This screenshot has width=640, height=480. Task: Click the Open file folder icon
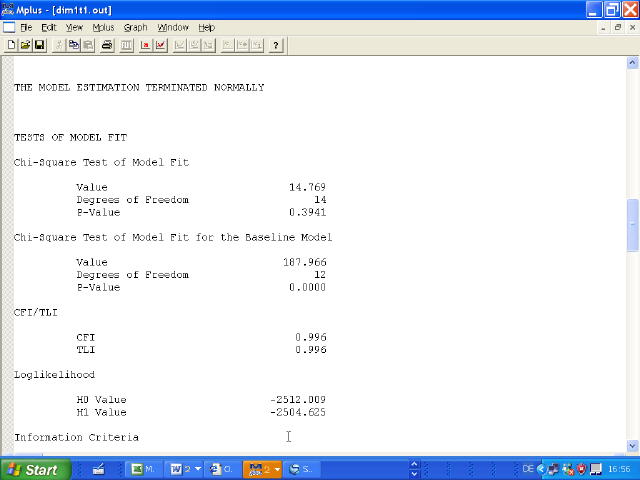click(25, 45)
